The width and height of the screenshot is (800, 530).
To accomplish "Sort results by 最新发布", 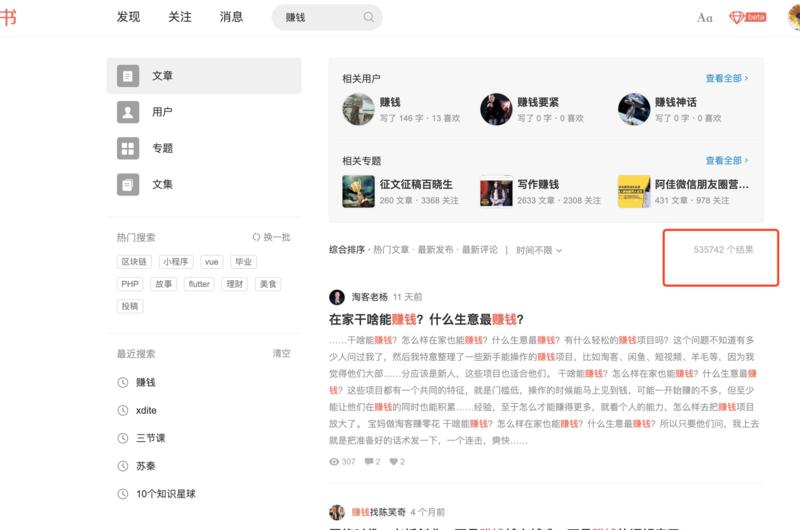I will [435, 250].
